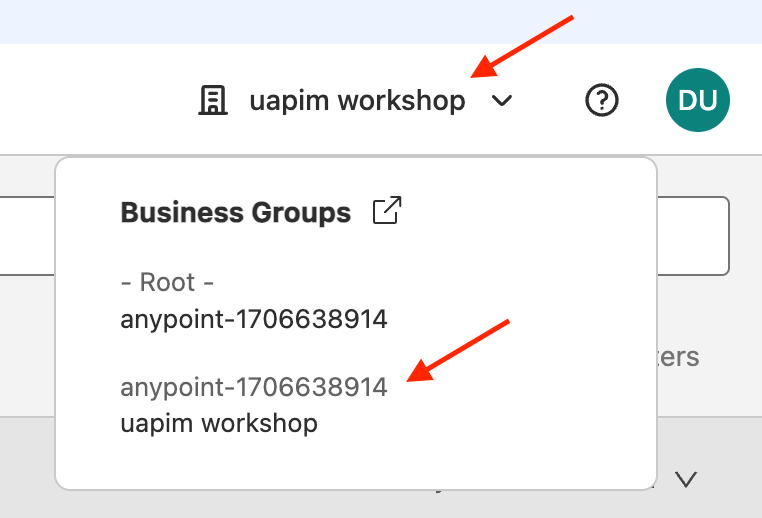Image resolution: width=762 pixels, height=518 pixels.
Task: Click the building icon beside uapim workshop
Action: click(212, 101)
